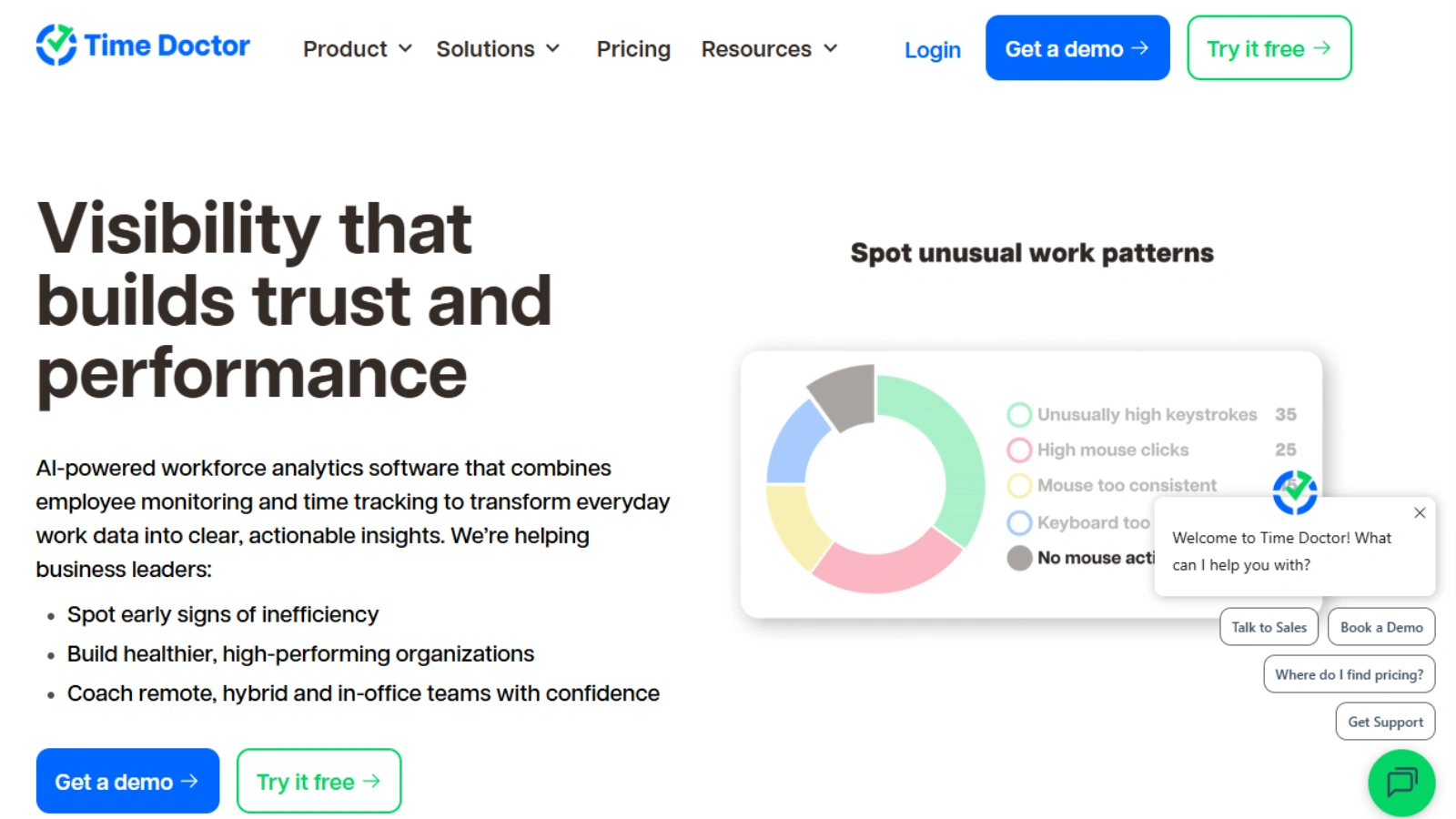
Task: Click the blue Get a demo header button
Action: pyautogui.click(x=1077, y=48)
